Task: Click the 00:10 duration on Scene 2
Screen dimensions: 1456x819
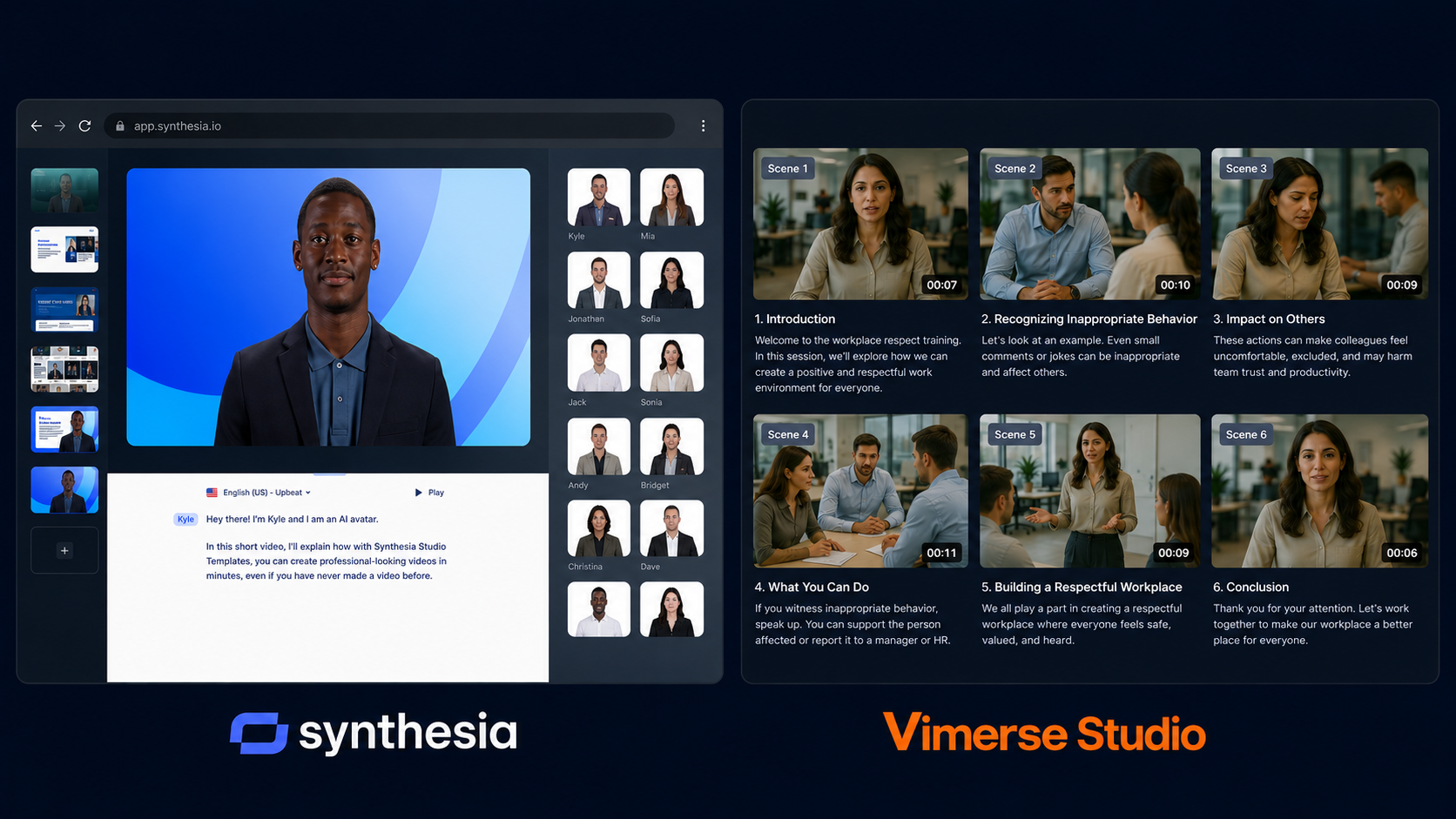Action: pyautogui.click(x=1175, y=285)
